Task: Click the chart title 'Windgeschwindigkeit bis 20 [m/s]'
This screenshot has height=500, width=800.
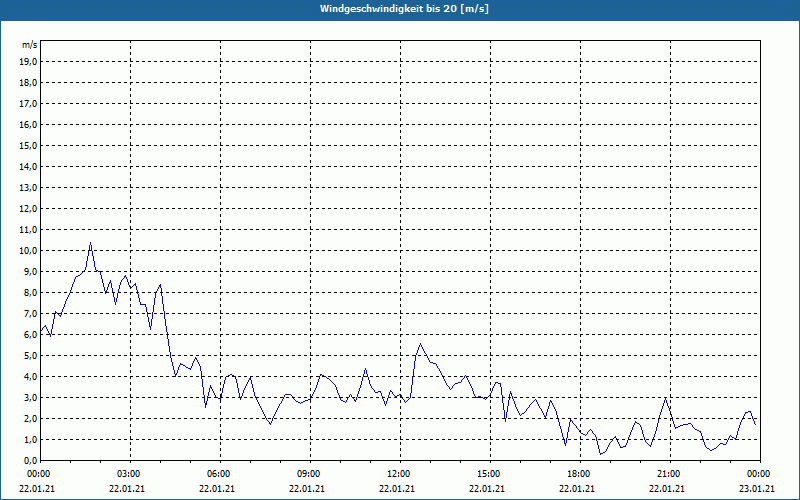Action: [x=404, y=9]
